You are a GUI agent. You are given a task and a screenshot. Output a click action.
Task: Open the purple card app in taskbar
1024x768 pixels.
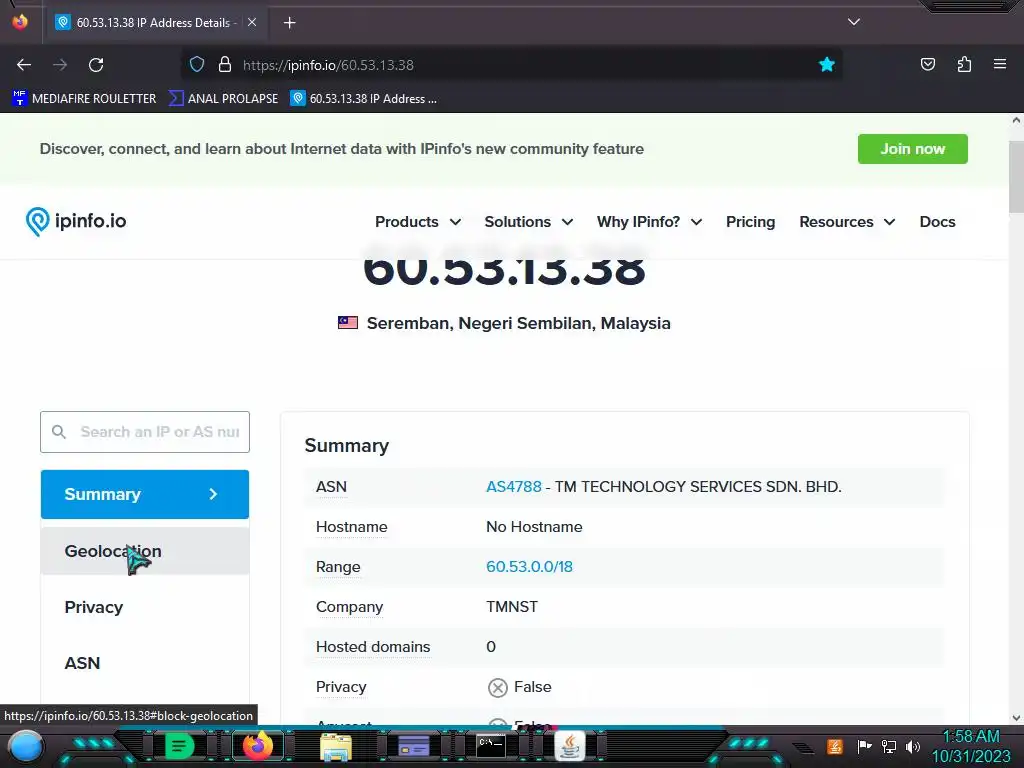coord(413,746)
